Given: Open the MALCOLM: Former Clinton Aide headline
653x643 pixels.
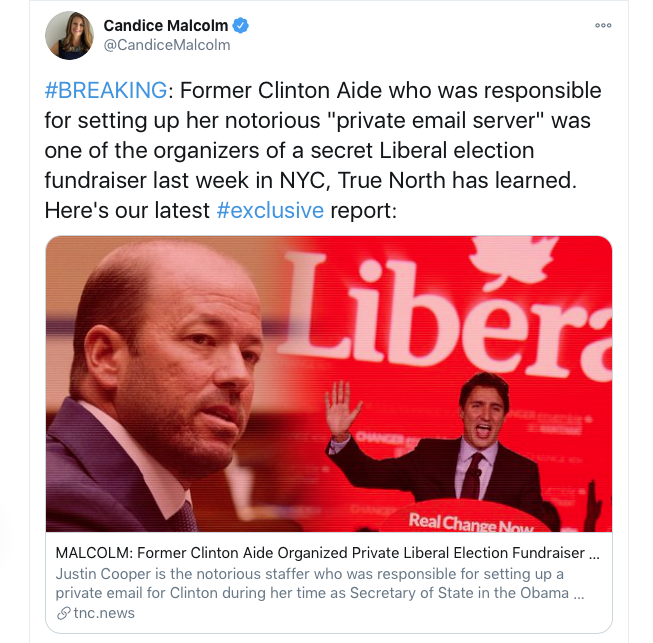Looking at the screenshot, I should tap(327, 553).
